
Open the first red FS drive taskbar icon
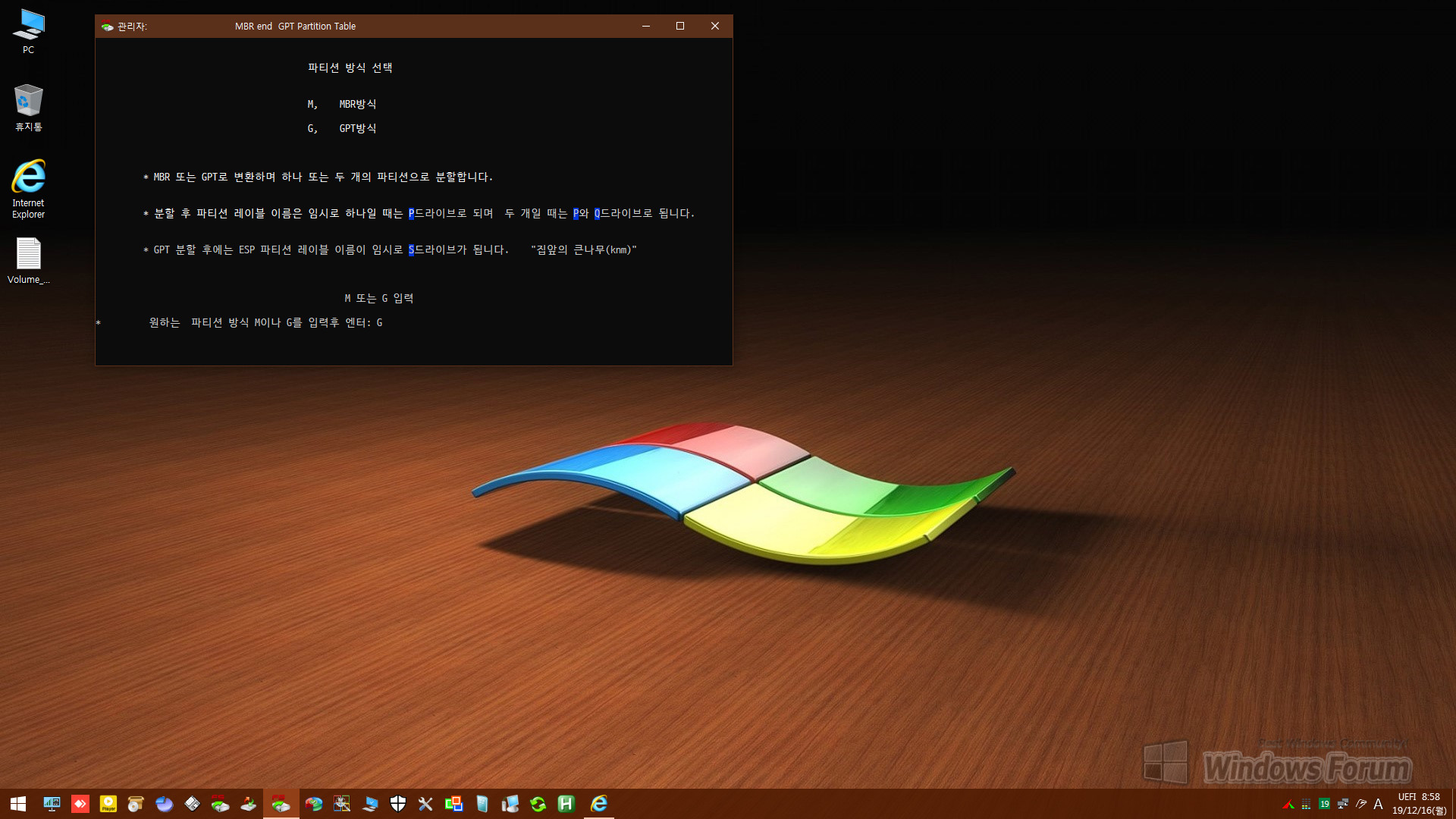pos(221,804)
